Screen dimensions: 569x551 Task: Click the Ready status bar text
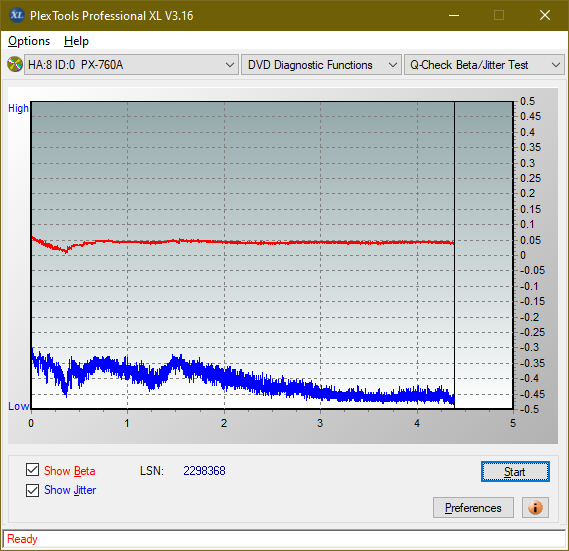[22, 539]
